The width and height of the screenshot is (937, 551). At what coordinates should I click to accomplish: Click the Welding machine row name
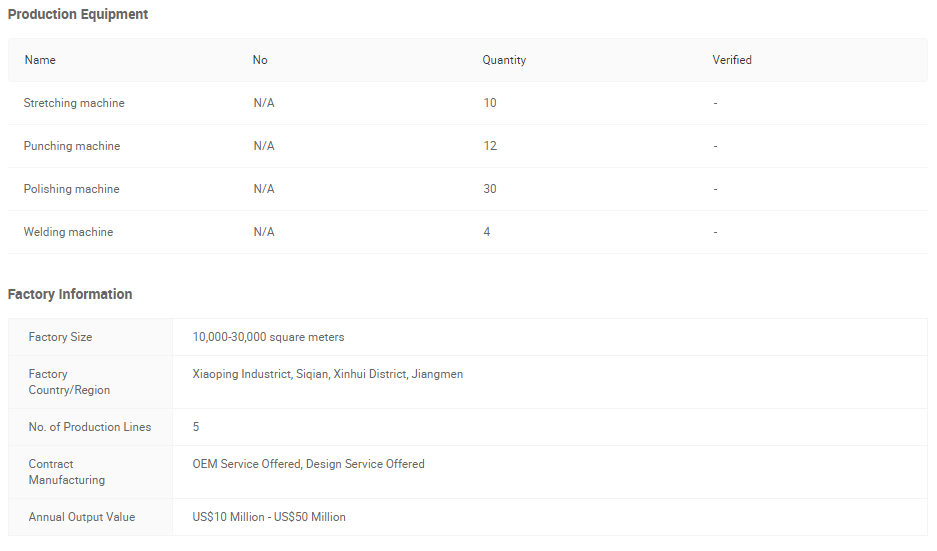tap(68, 232)
